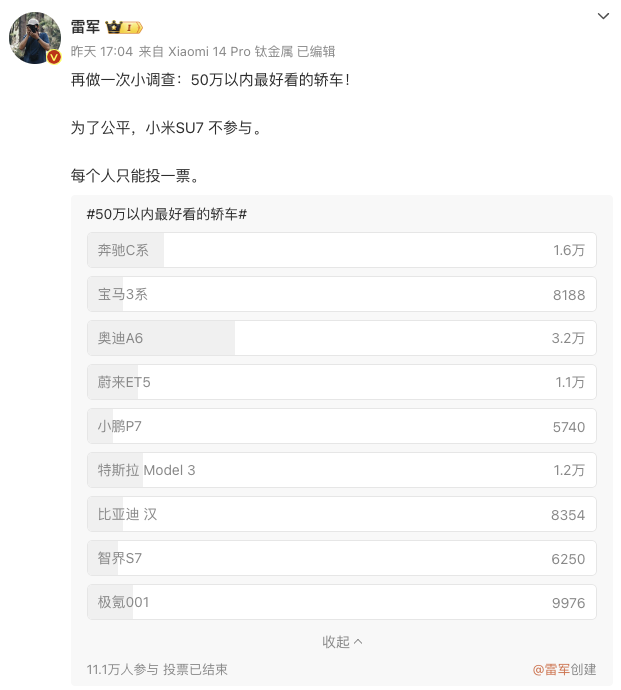Screen dimensions: 621x690
Task: Click the Xiaomi 14 Pro 钛金属 source link
Action: (x=231, y=51)
